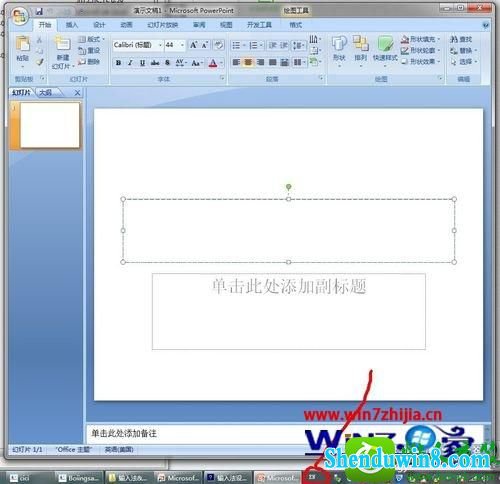Click Replace (替换) button
This screenshot has height=484, width=500.
pyautogui.click(x=464, y=51)
